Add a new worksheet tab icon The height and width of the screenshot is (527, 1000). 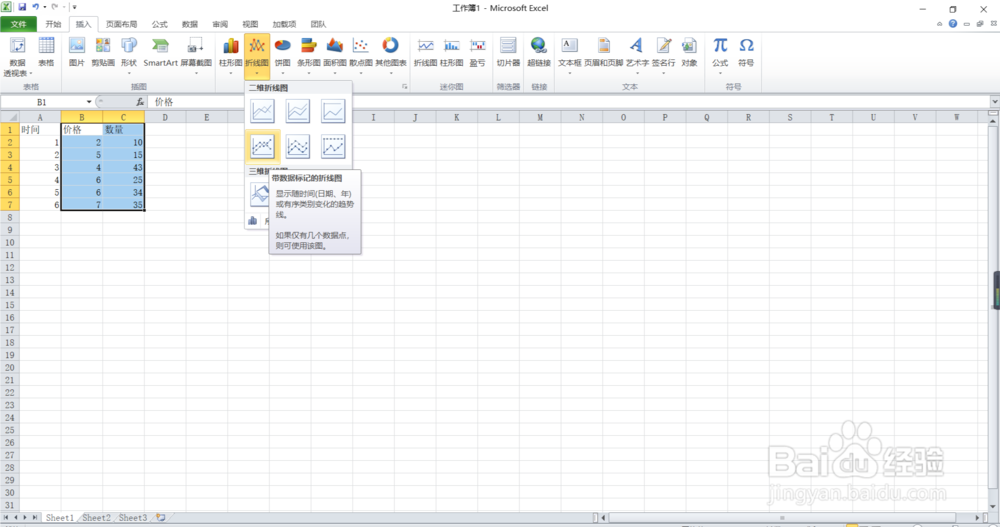coord(161,517)
